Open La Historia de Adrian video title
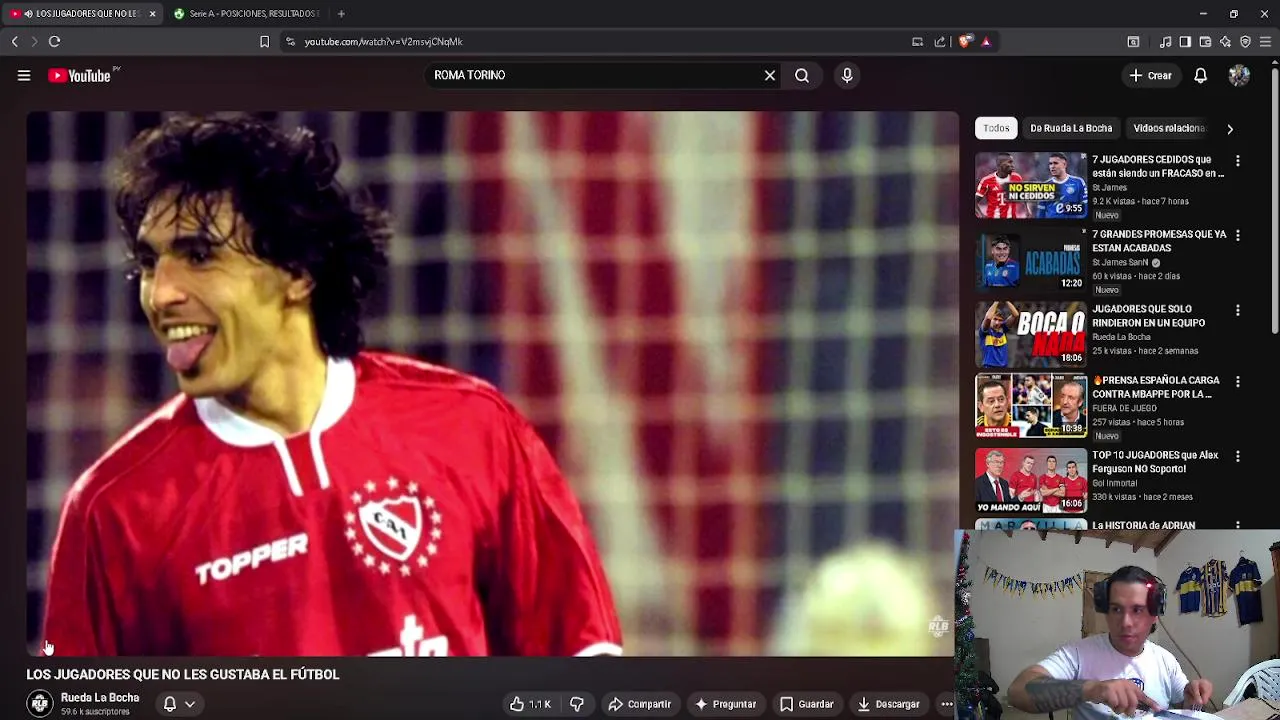The height and width of the screenshot is (720, 1280). 1144,525
